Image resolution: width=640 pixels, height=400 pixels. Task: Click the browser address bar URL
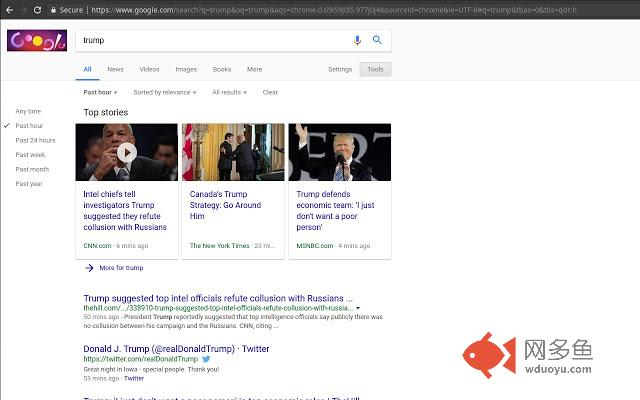(x=334, y=10)
